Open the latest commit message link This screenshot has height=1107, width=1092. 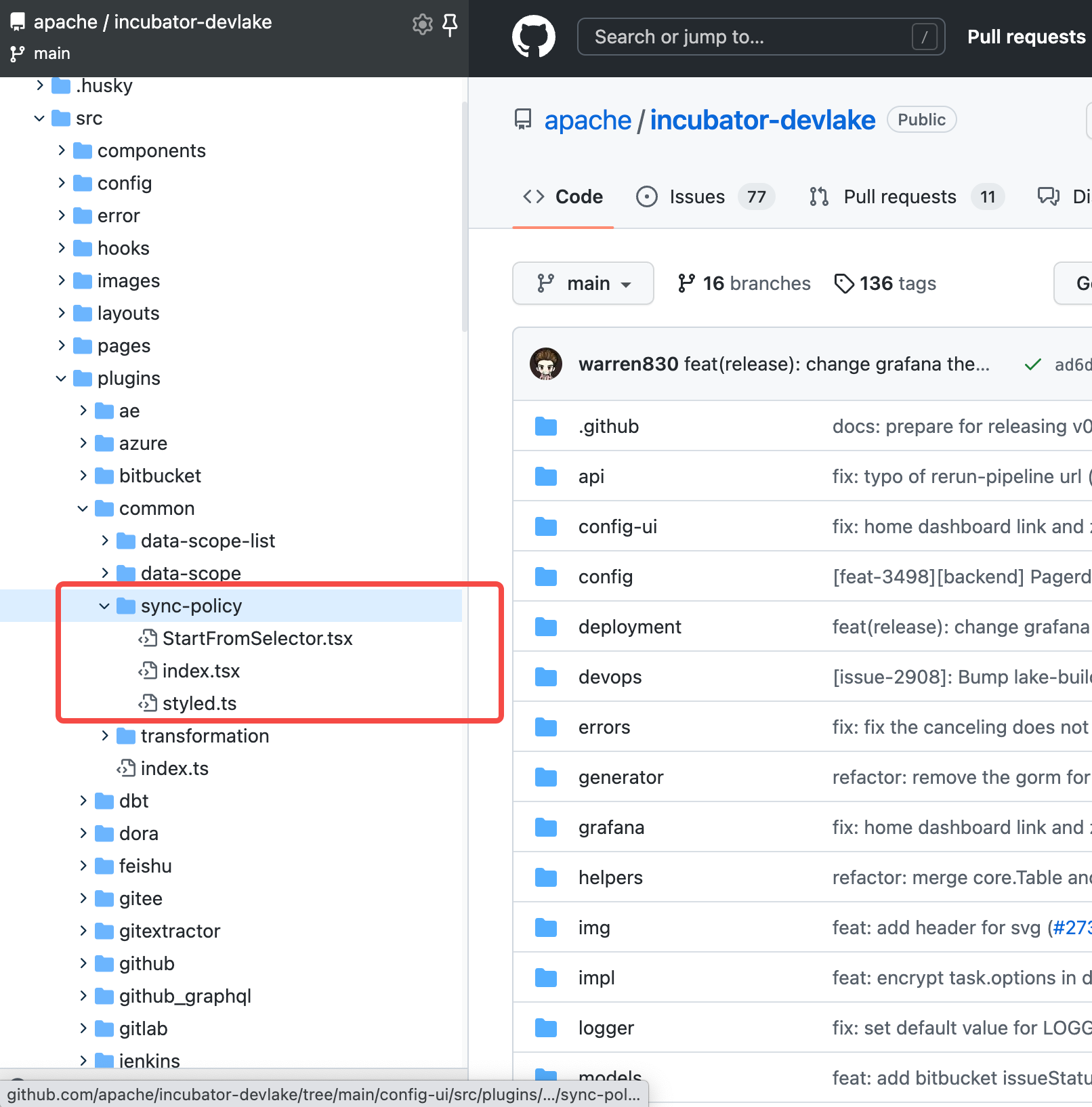[x=837, y=364]
